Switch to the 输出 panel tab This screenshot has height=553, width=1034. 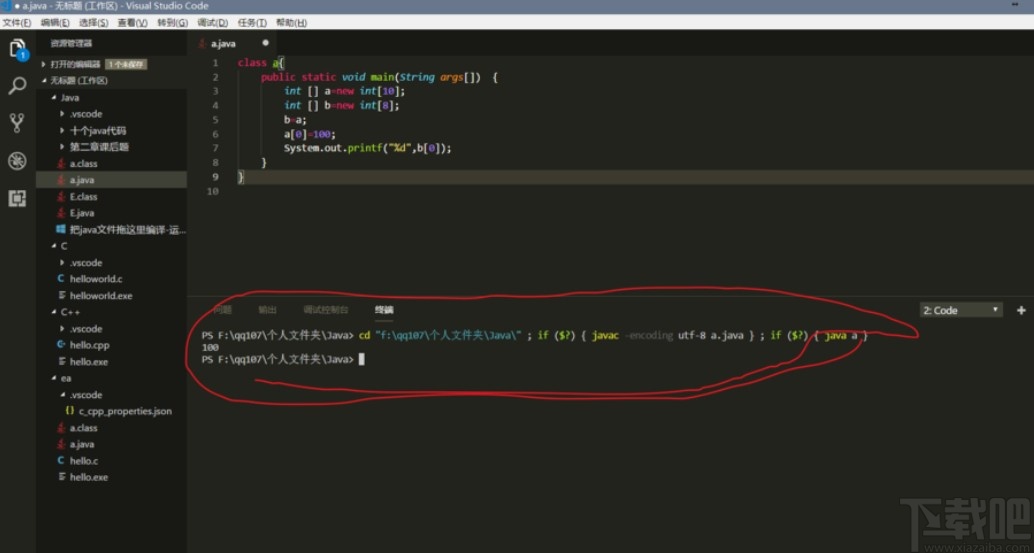coord(267,310)
